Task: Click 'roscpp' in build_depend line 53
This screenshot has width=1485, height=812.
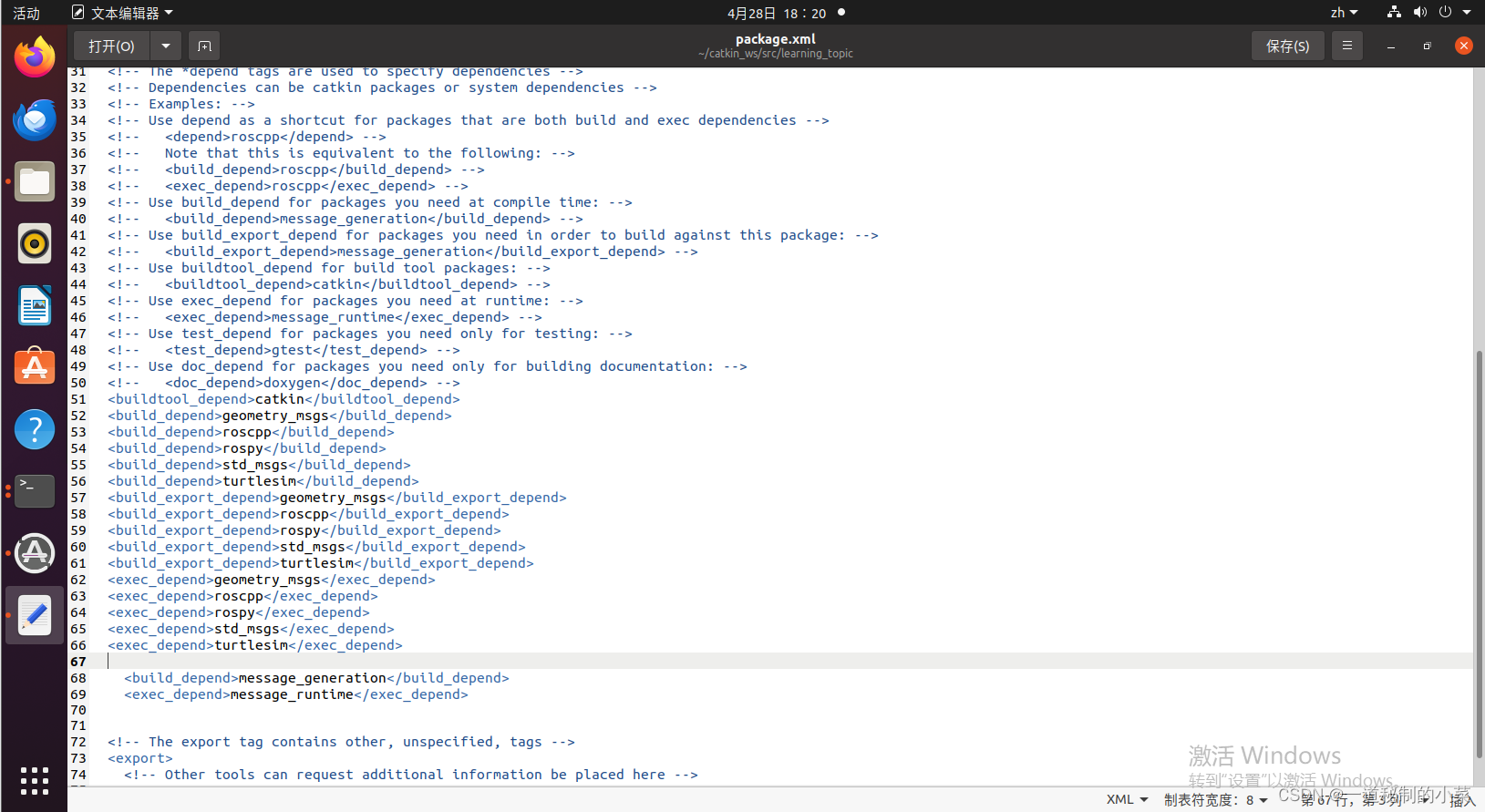Action: (x=247, y=432)
